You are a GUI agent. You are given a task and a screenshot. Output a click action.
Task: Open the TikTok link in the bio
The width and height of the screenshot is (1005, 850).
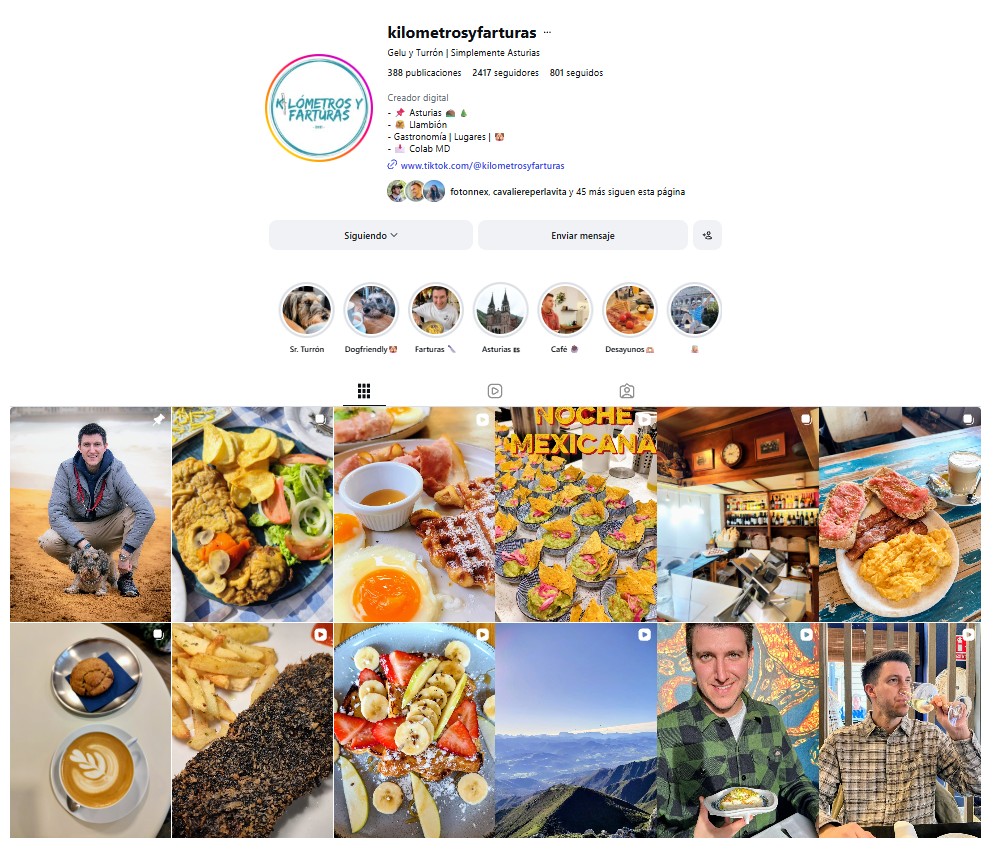(x=482, y=165)
